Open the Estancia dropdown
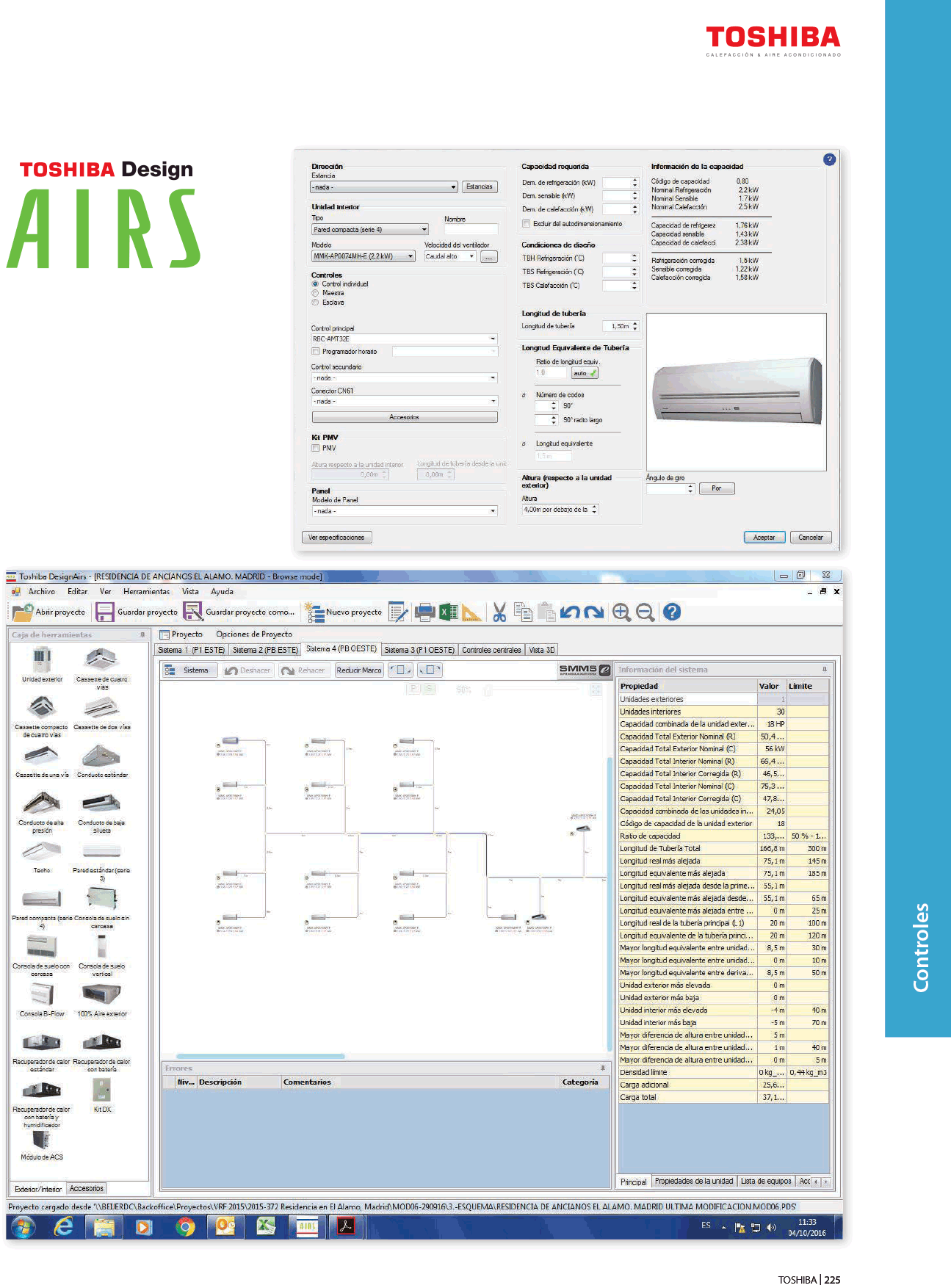The width and height of the screenshot is (951, 1288). 384,187
